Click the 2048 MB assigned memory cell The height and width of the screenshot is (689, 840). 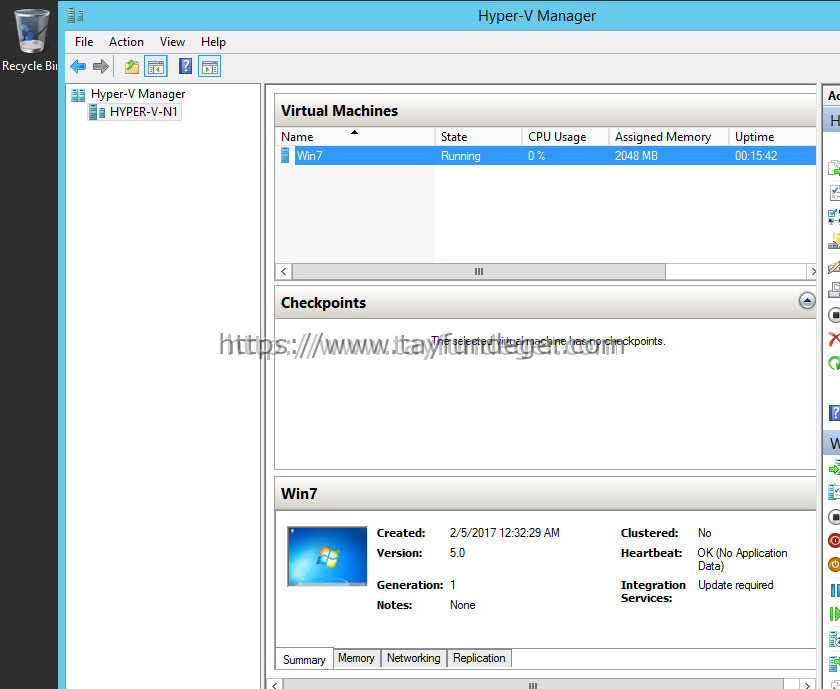pos(636,156)
